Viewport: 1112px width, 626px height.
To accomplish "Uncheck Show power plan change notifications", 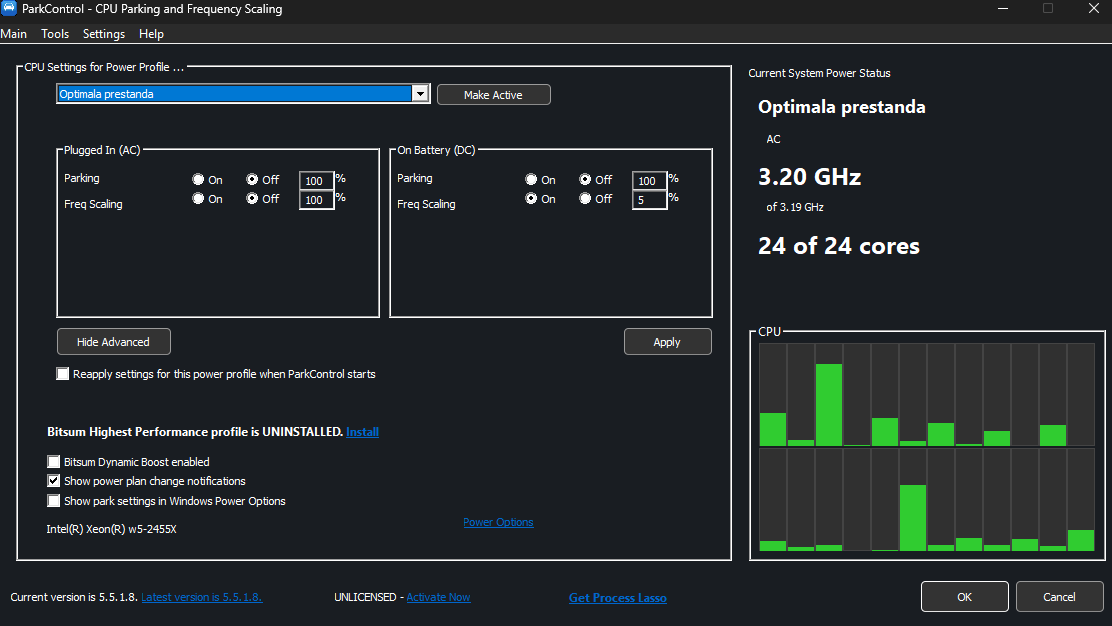I will (x=54, y=481).
